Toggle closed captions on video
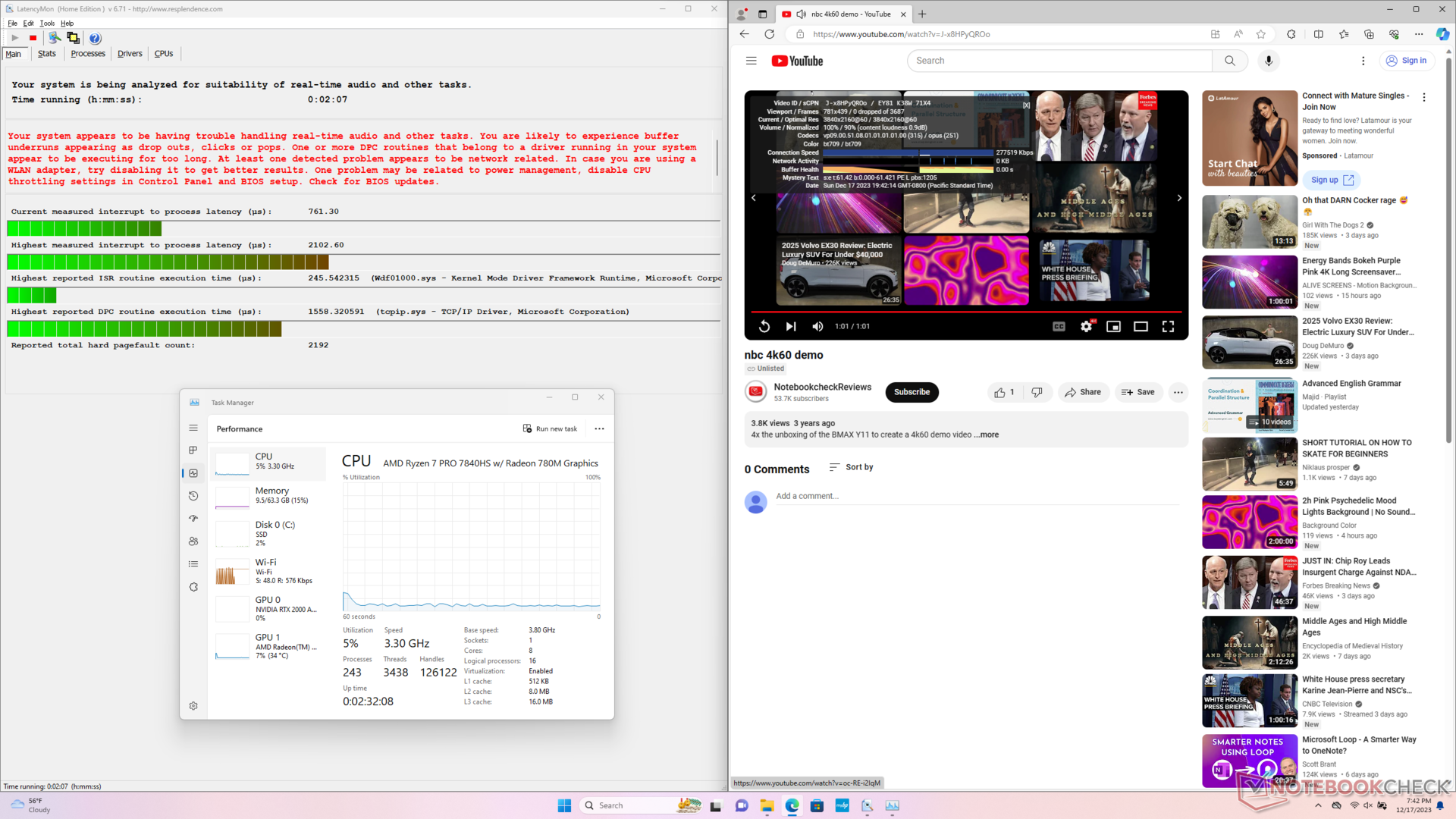The height and width of the screenshot is (819, 1456). tap(1059, 326)
